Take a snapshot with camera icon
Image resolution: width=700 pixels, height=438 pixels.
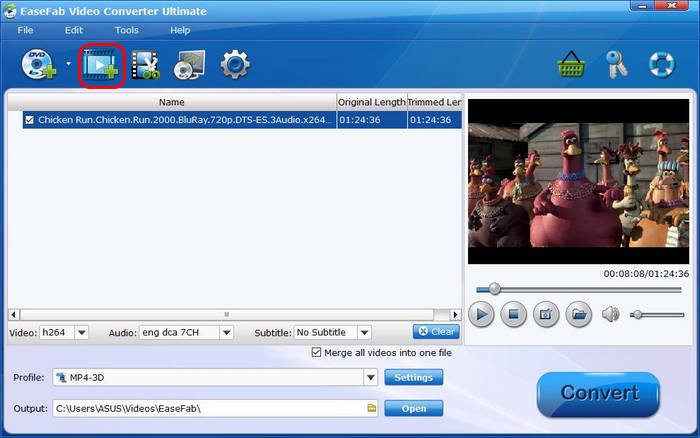(x=546, y=314)
